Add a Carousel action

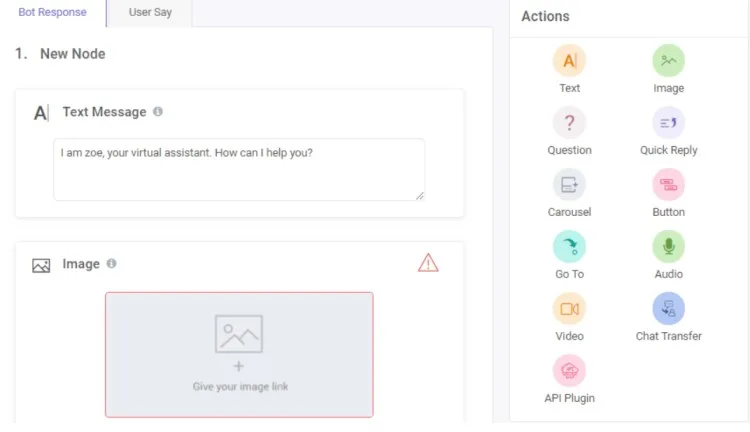(x=569, y=185)
